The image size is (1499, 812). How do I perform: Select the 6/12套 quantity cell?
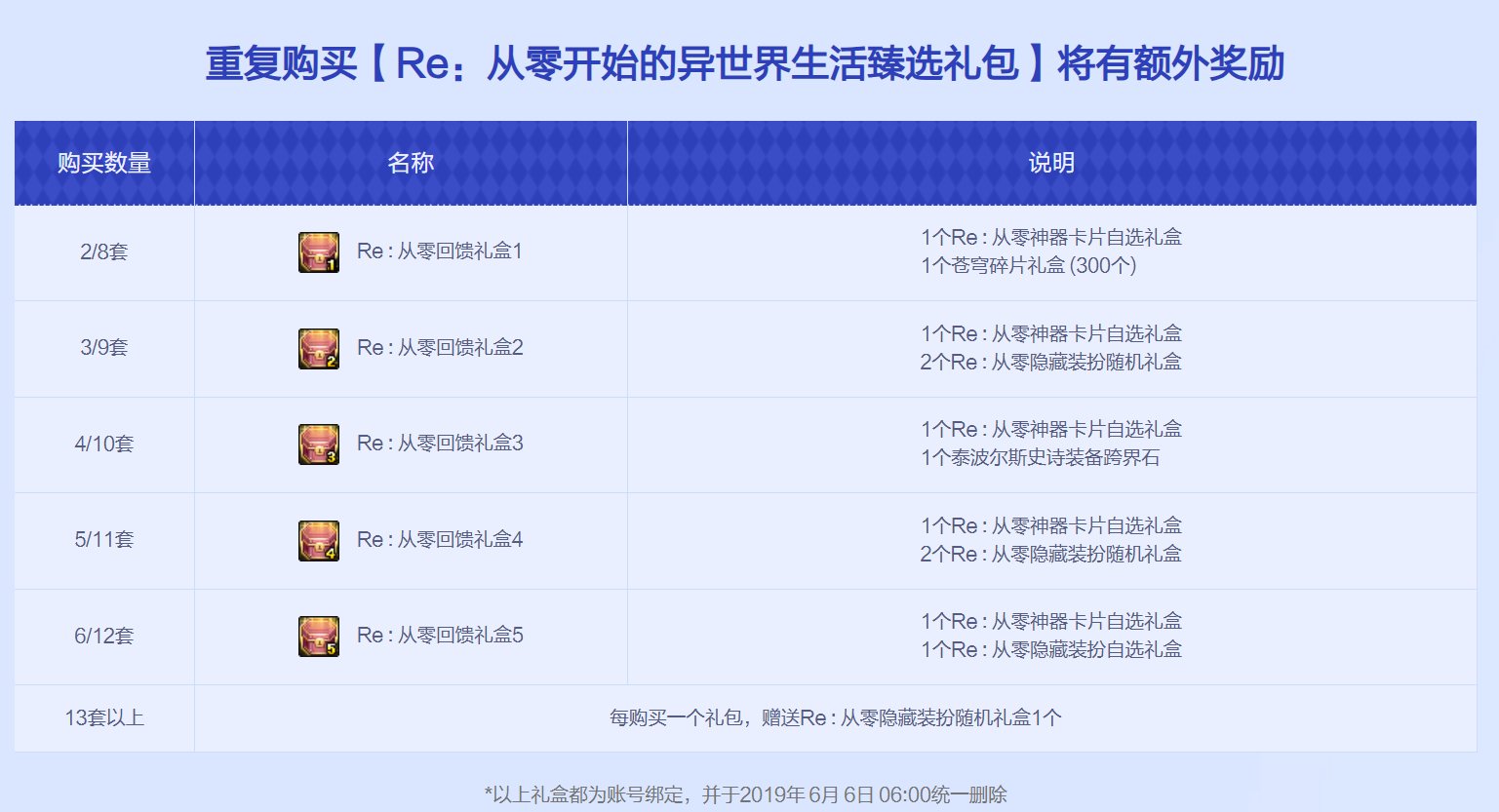point(104,637)
